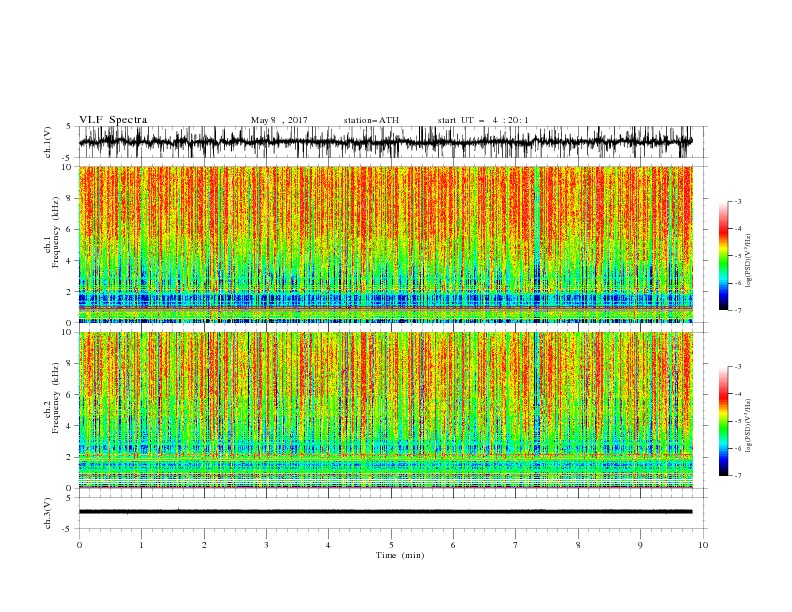The height and width of the screenshot is (612, 792).
Task: Click the "8" kHz tick on the ch.2 frequency axis
Action: click(x=70, y=364)
